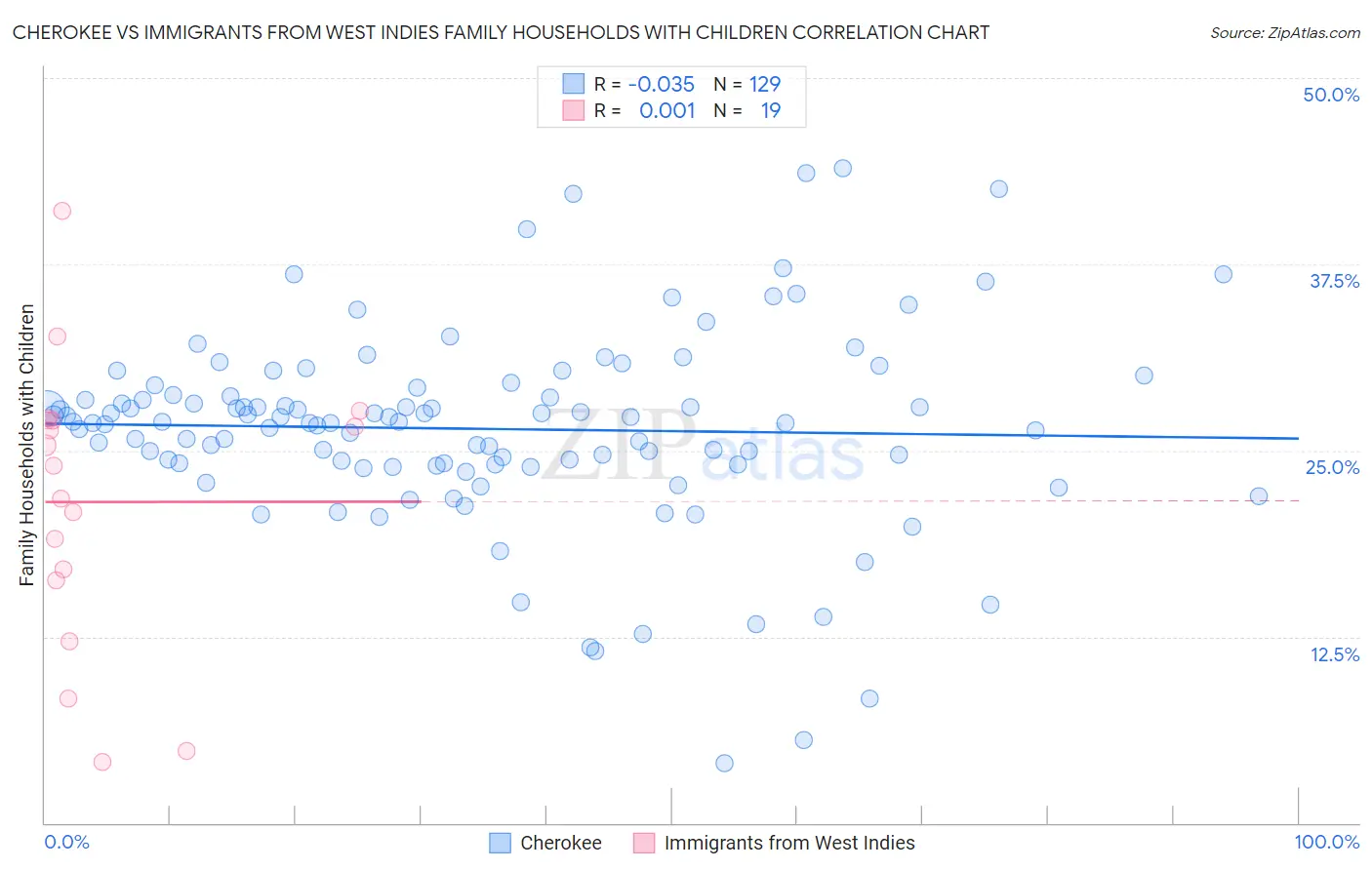The width and height of the screenshot is (1372, 870).
Task: Select the 25.0% y-axis label
Action: (x=1332, y=467)
